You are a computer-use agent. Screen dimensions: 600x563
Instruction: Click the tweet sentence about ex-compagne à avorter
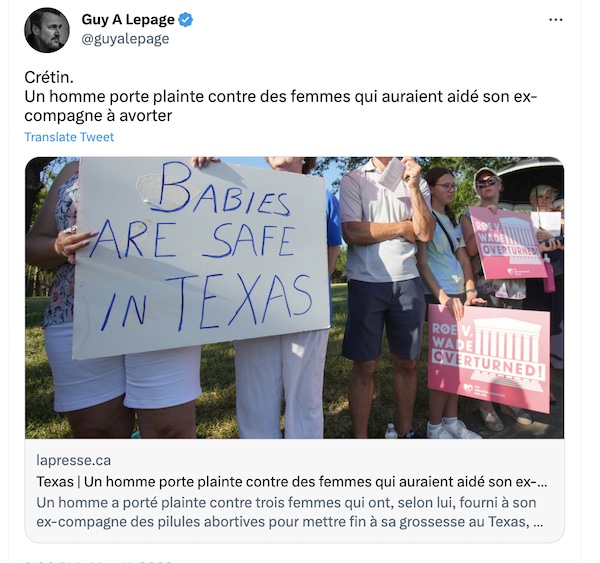coord(281,106)
